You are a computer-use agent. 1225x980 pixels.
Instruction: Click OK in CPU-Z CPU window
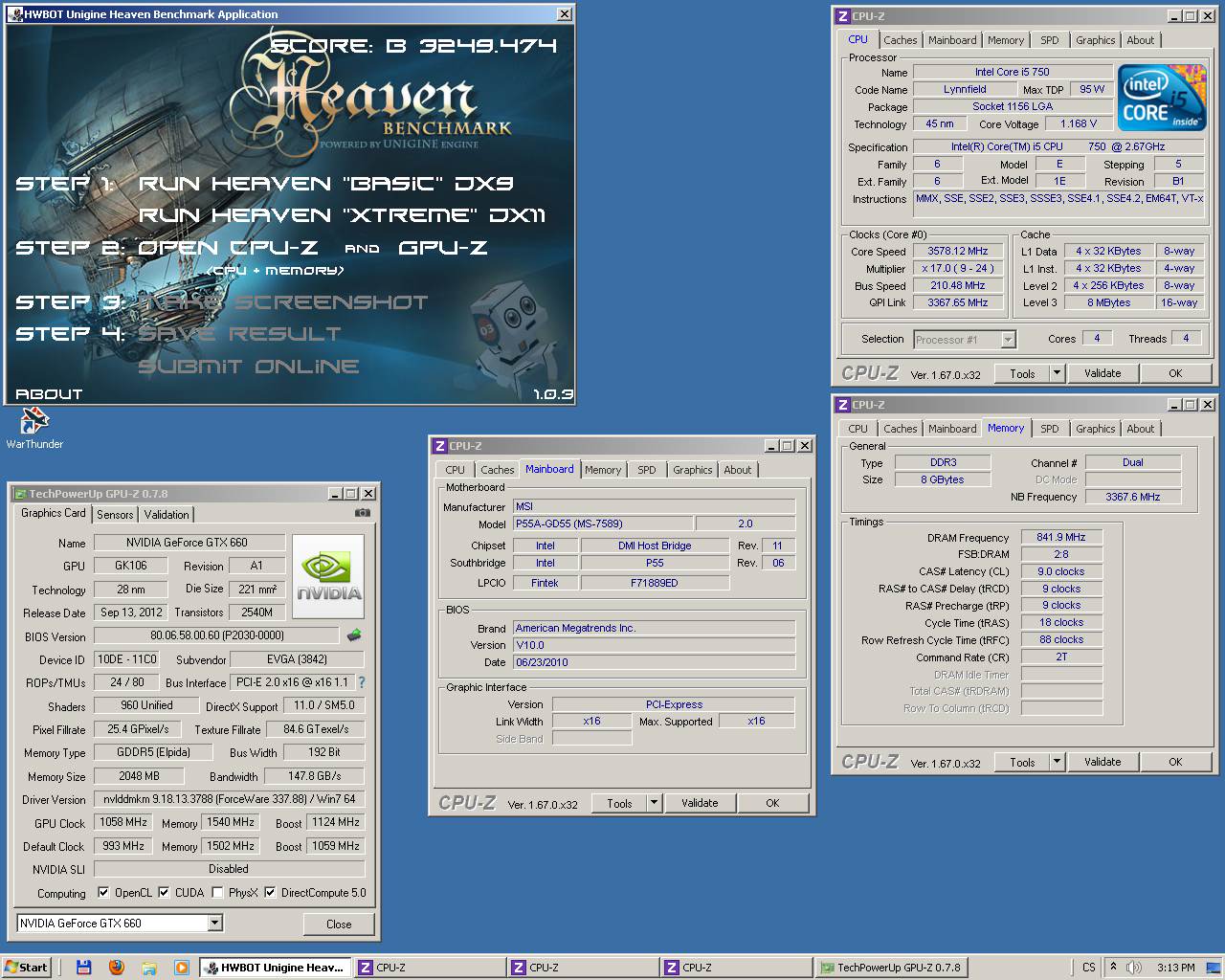pos(1175,373)
